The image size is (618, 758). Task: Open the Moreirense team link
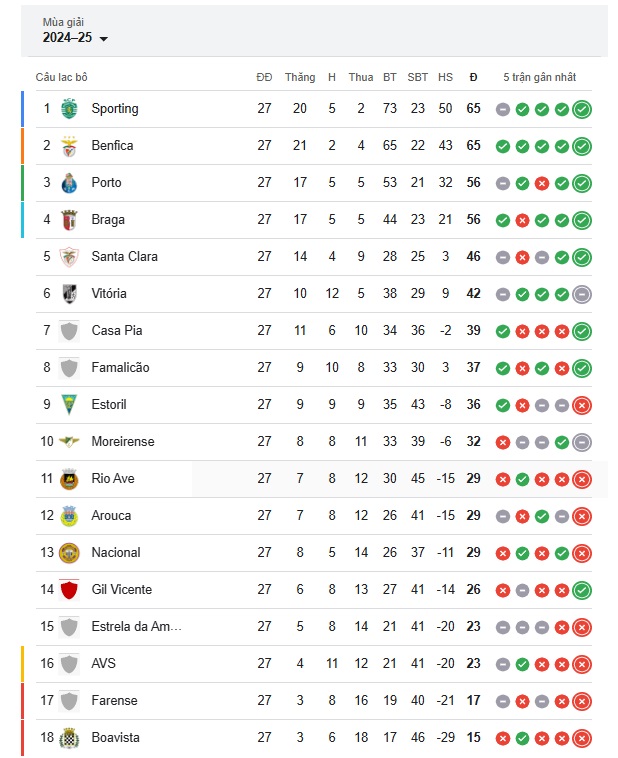coord(123,441)
